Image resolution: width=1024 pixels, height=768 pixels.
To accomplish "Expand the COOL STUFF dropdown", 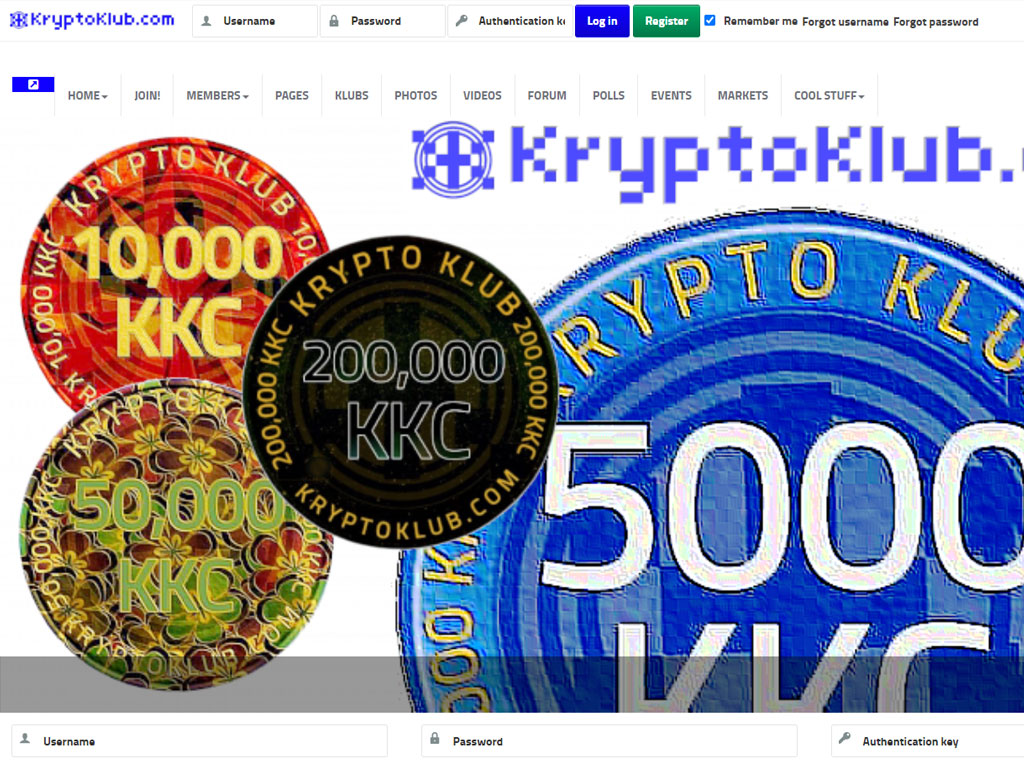I will point(829,95).
